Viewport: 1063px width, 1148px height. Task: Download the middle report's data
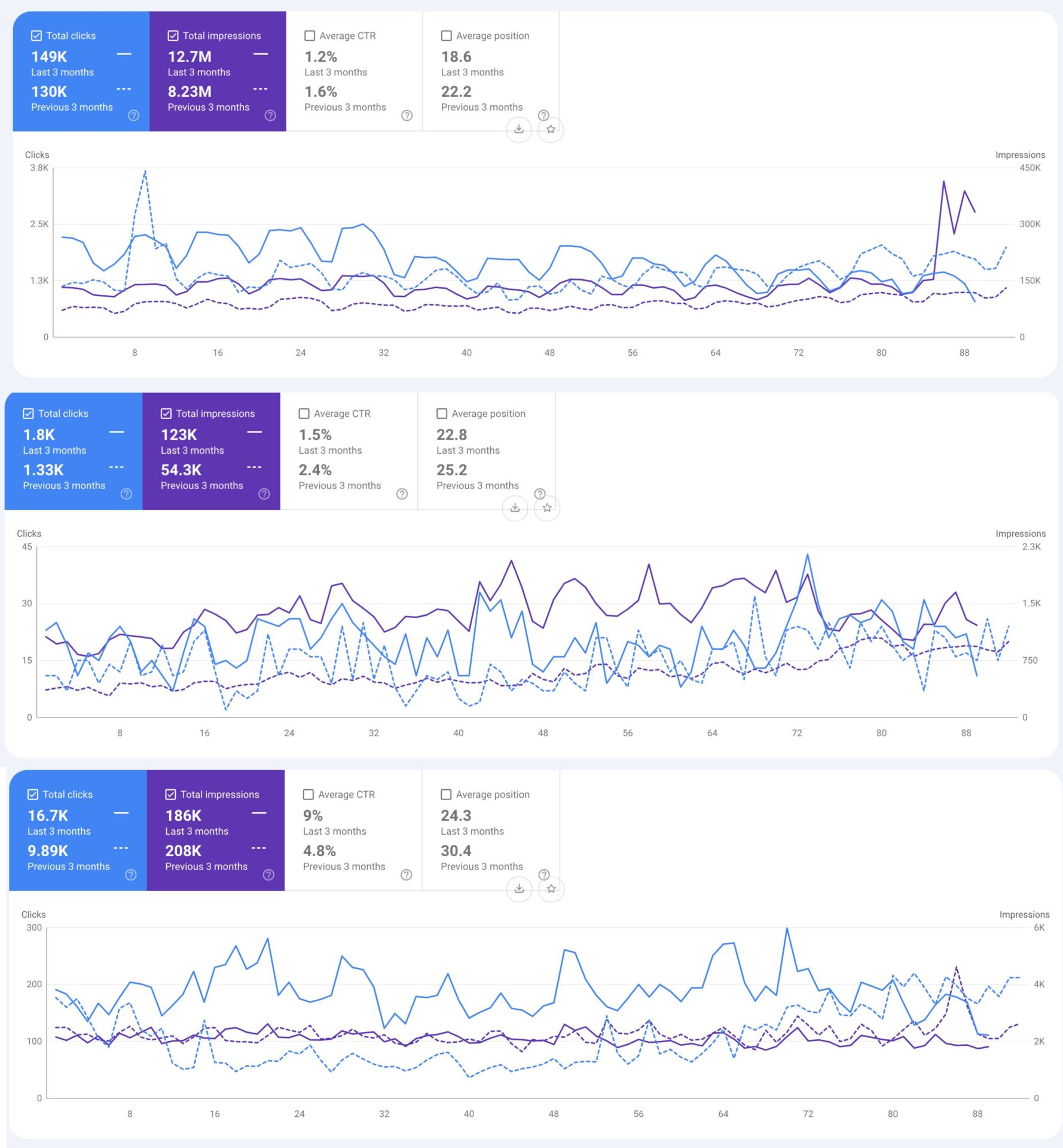coord(515,508)
